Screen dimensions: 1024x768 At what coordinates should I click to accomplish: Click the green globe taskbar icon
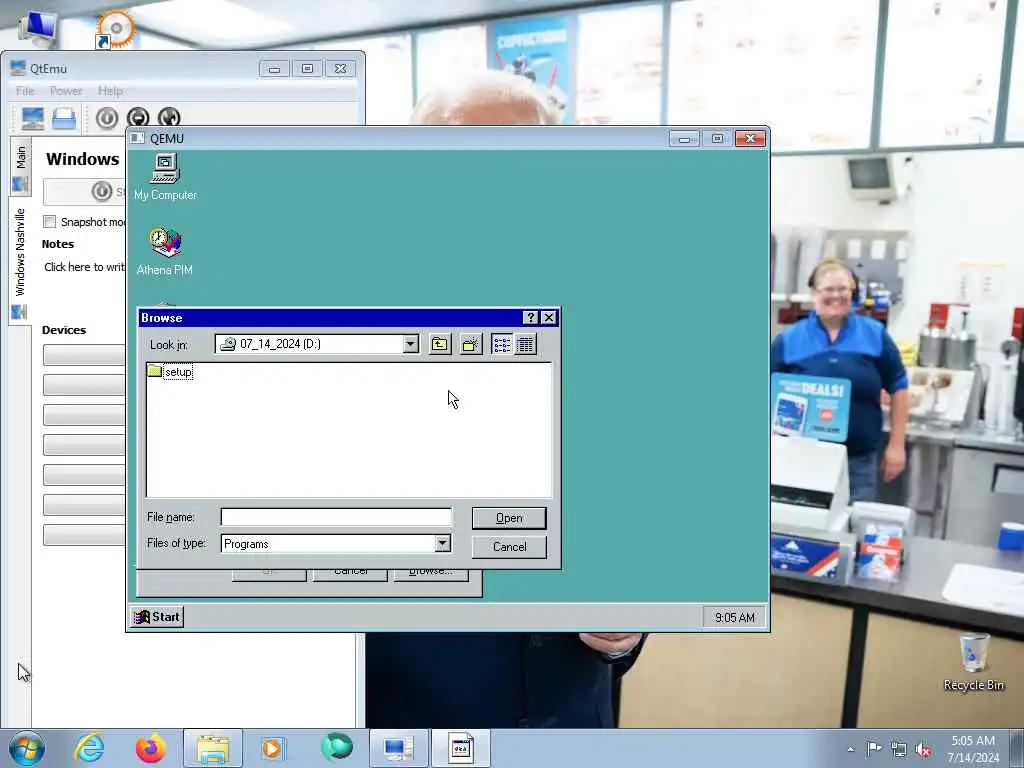[336, 748]
